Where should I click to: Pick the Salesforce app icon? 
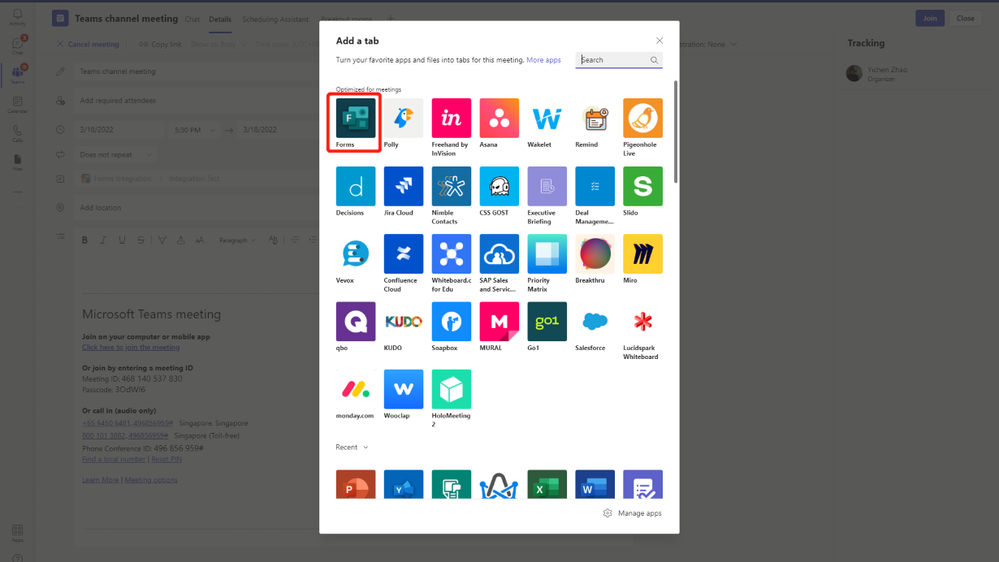coord(594,322)
